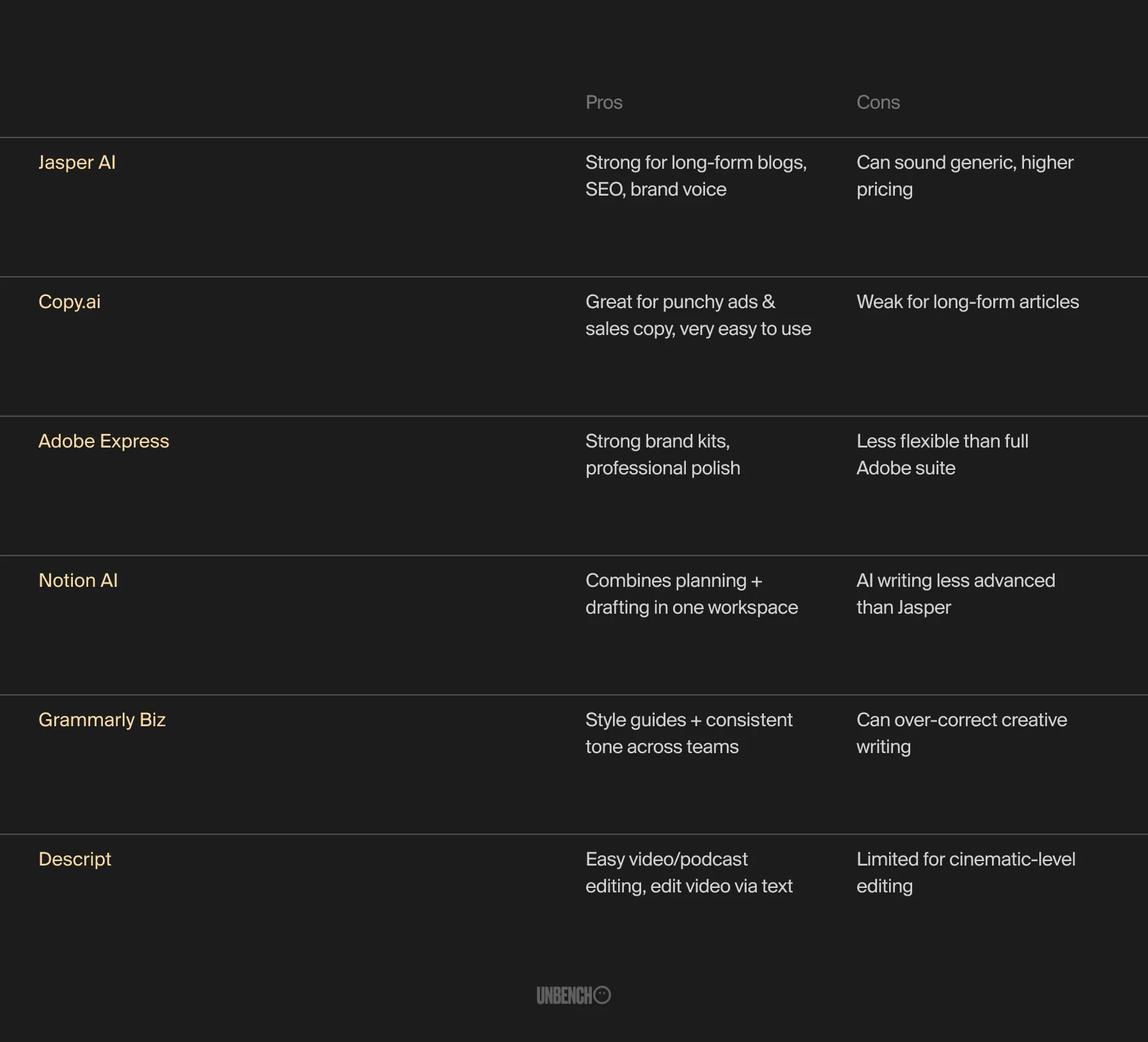Select 'Style guides + consistent tone across teams'
Screen dimensions: 1148x1042
tap(689, 733)
